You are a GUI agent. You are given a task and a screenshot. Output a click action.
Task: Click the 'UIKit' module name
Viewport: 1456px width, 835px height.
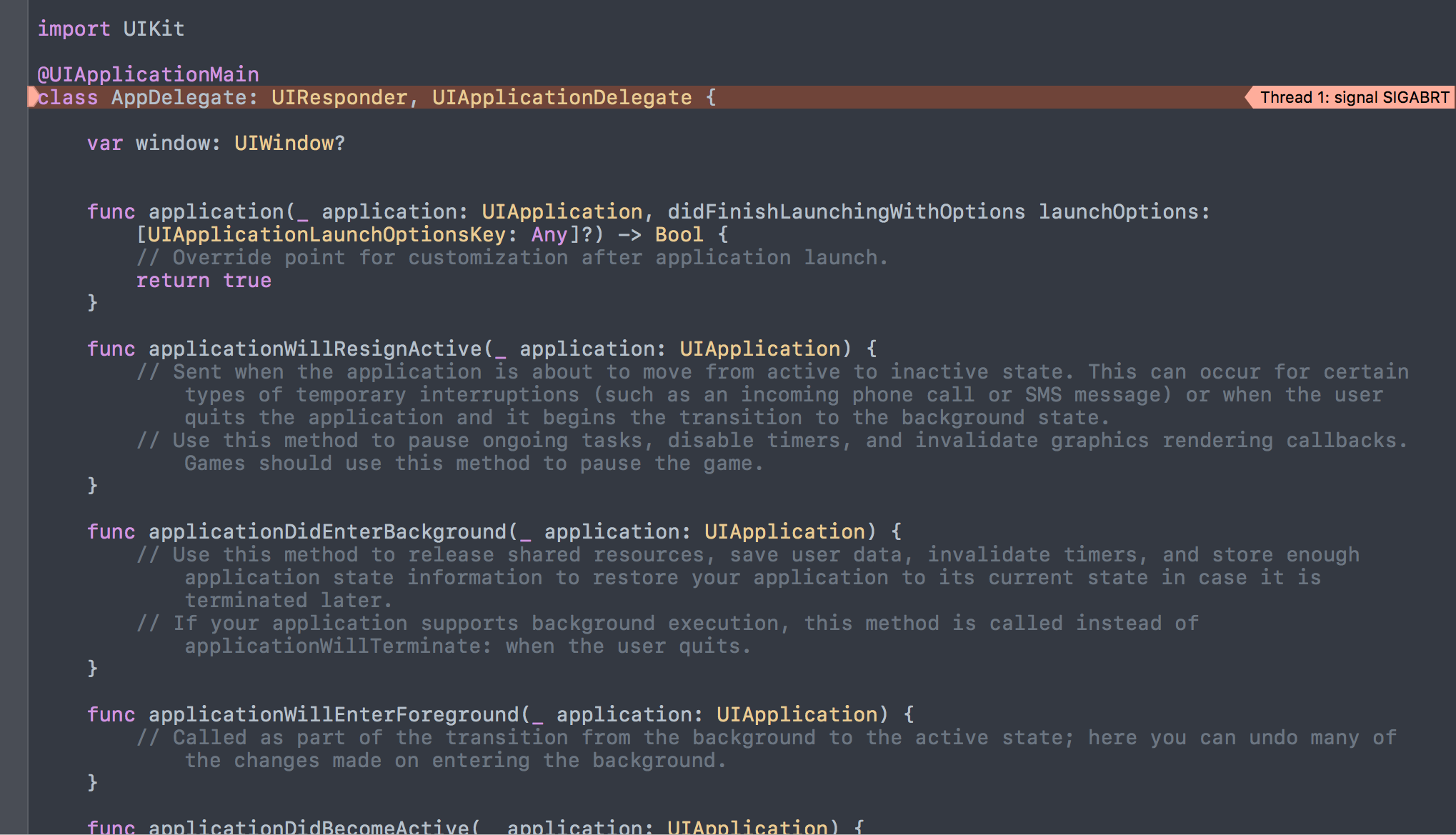pos(154,29)
